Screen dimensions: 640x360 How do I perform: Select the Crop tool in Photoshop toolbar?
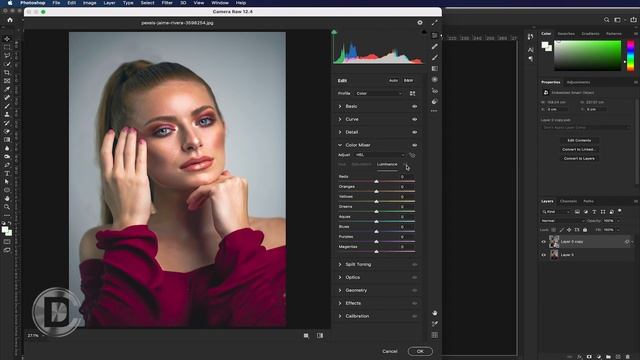pyautogui.click(x=7, y=73)
